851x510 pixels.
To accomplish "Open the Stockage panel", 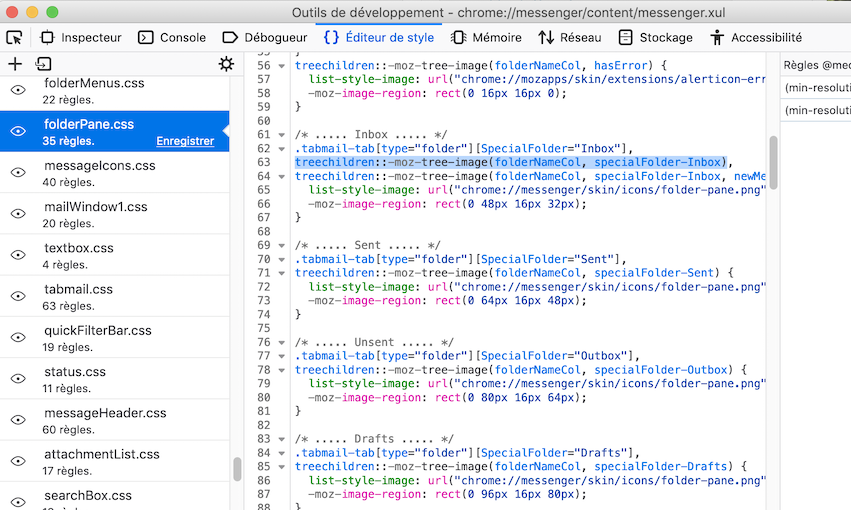I will 655,37.
